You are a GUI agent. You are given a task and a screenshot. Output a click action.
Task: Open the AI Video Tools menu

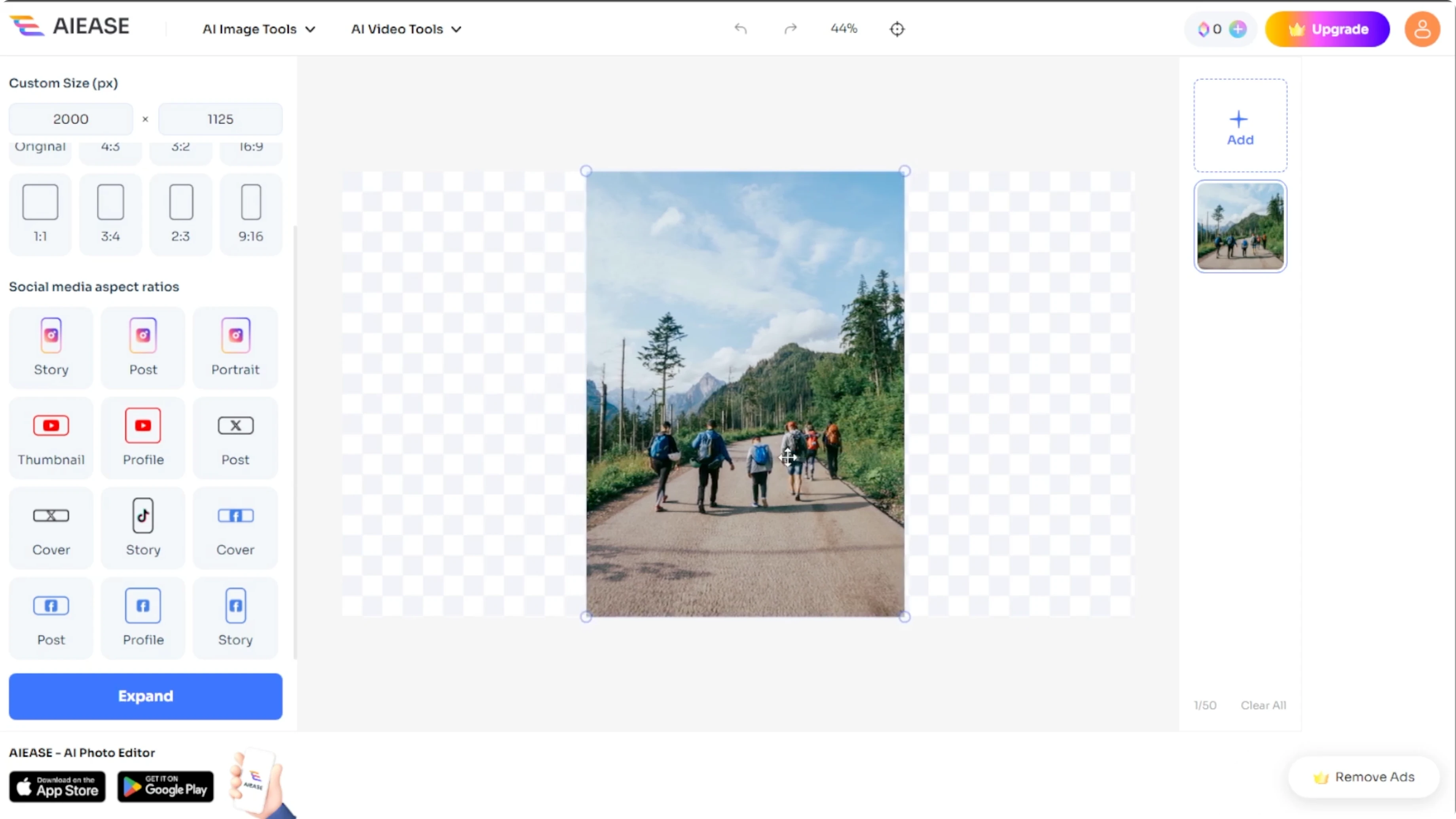[x=406, y=29]
